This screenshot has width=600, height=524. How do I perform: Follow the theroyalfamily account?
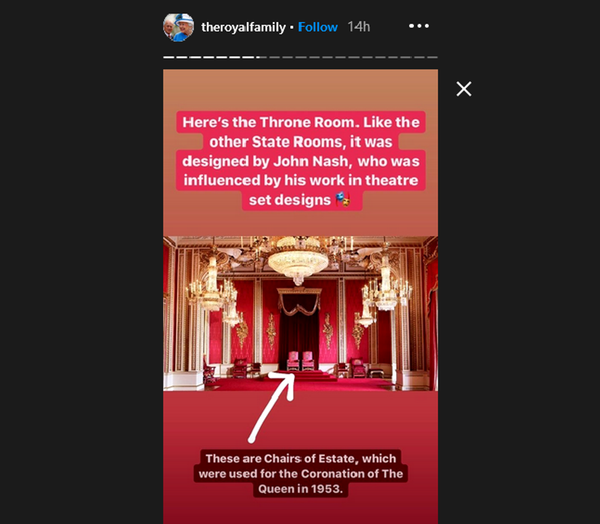(x=318, y=27)
